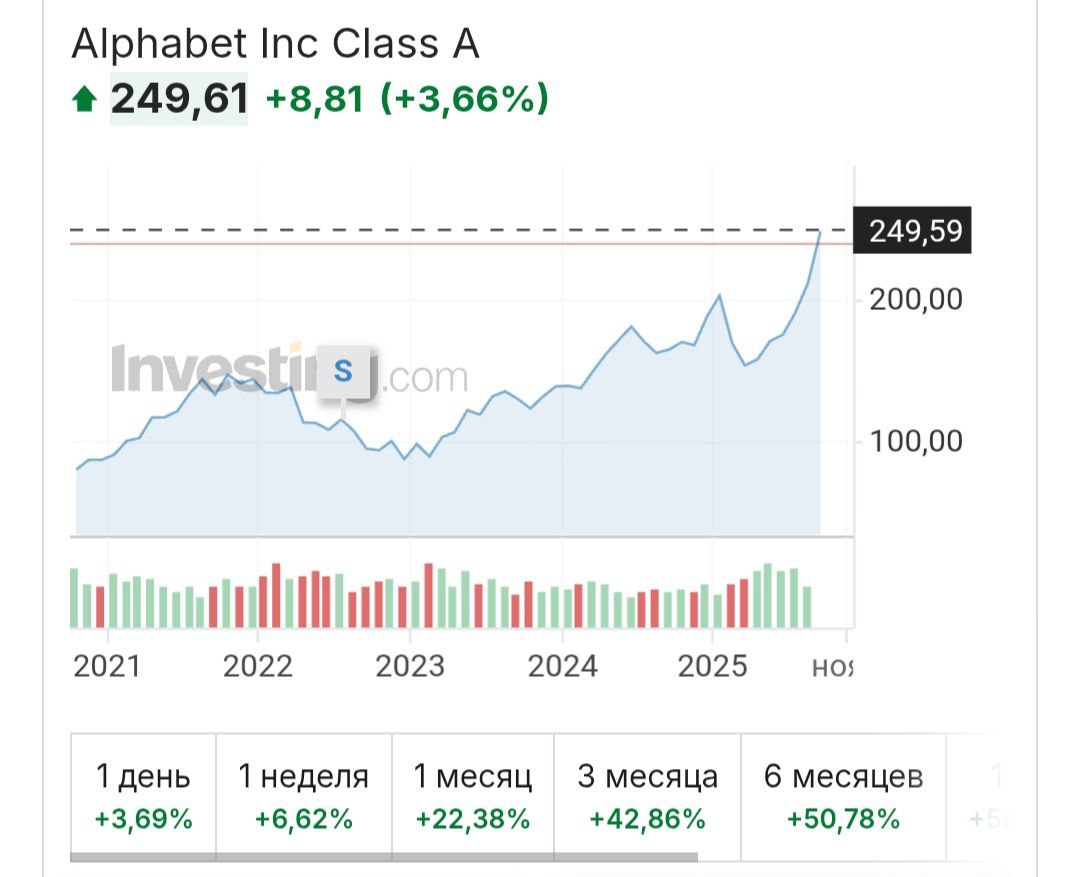
Task: Click the 200,00 price axis label
Action: [916, 299]
